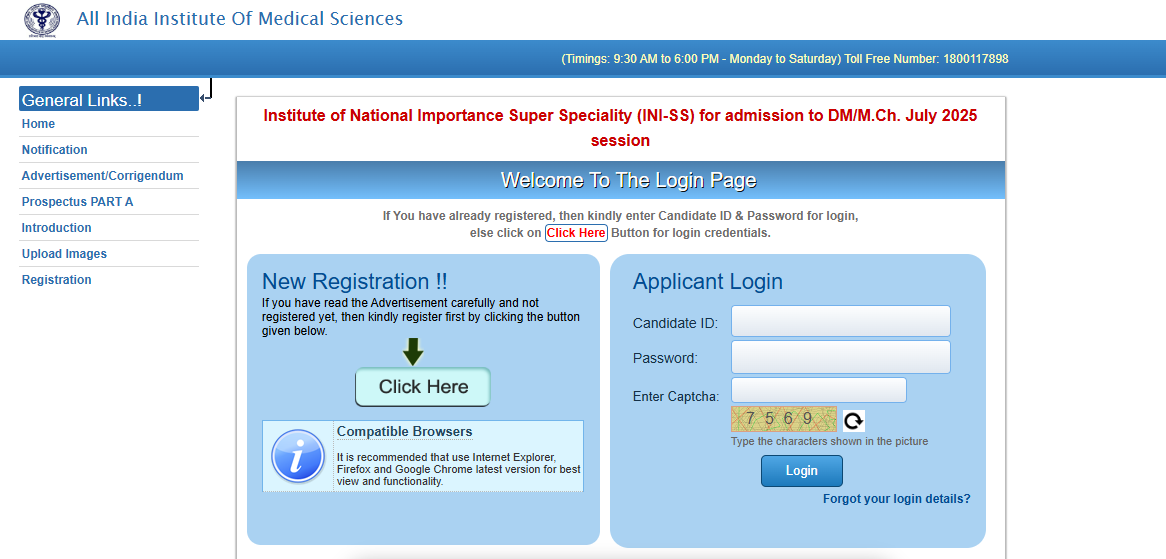This screenshot has height=559, width=1166.
Task: Select Registration in General Links
Action: pos(57,280)
